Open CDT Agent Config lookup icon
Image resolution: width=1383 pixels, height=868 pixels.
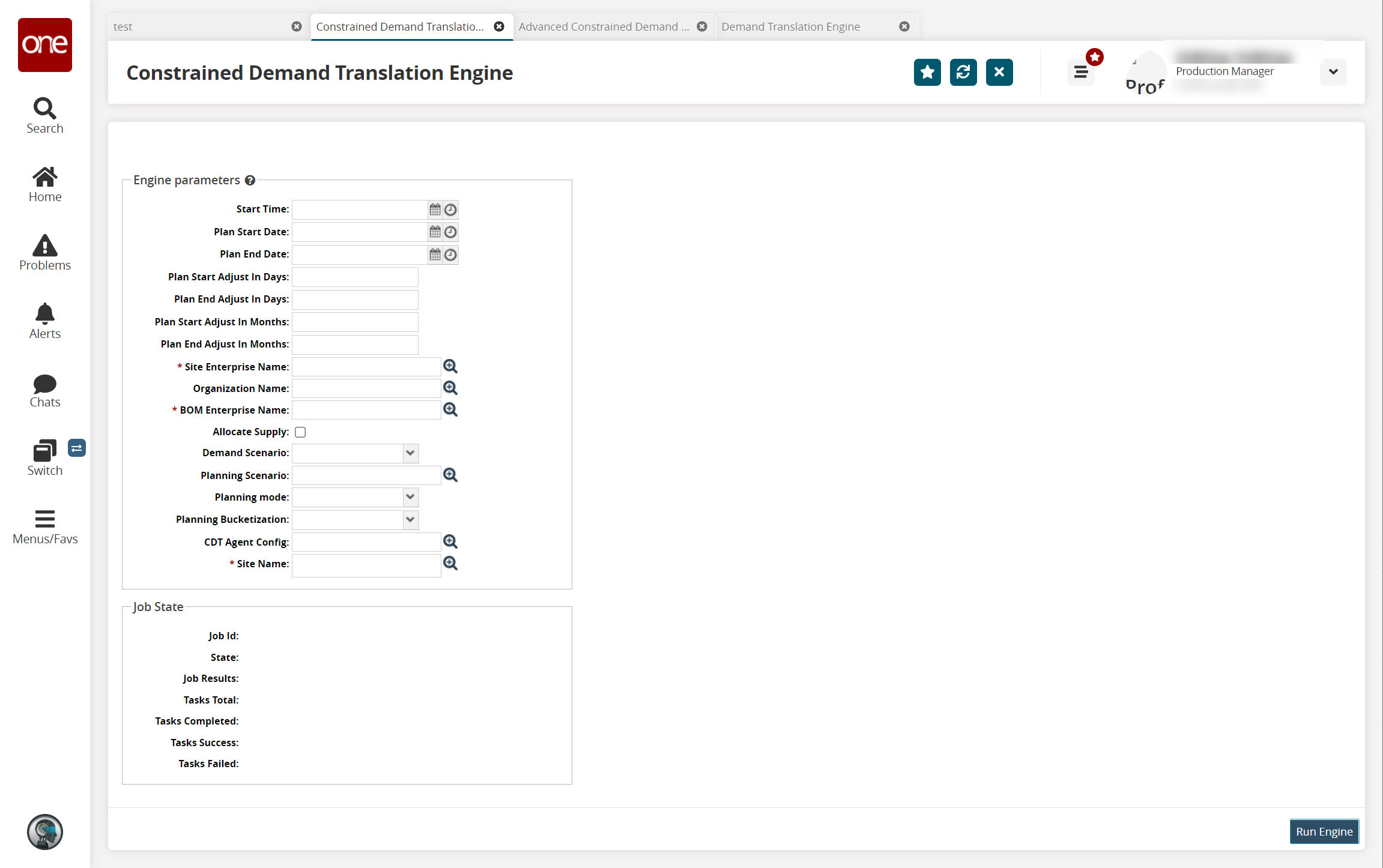pos(450,541)
